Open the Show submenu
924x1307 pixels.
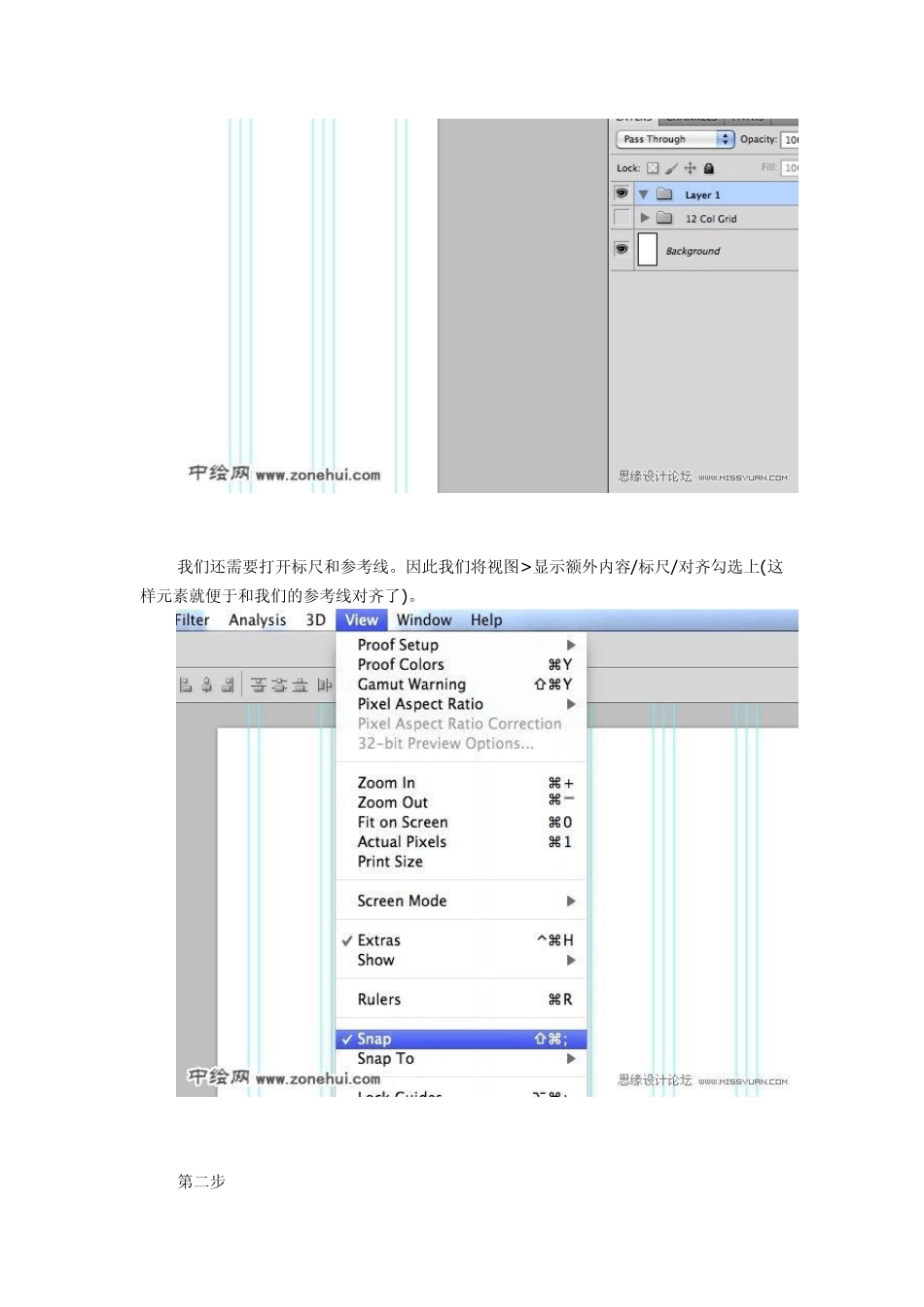pos(461,960)
